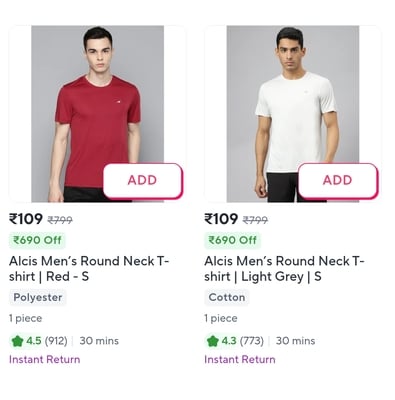This screenshot has height=400, width=395.
Task: Add the red Alcis T-shirt to cart
Action: coord(143,180)
